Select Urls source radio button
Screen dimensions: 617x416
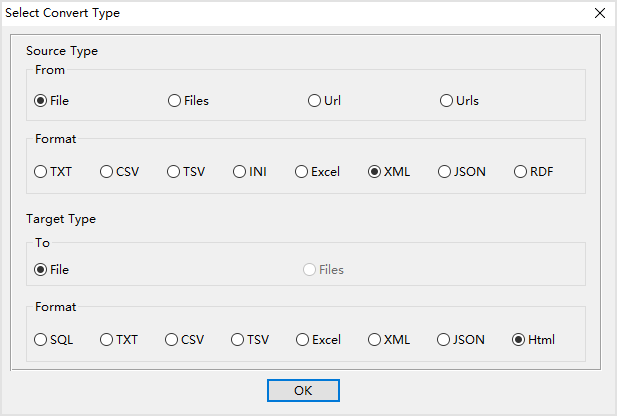tap(459, 101)
